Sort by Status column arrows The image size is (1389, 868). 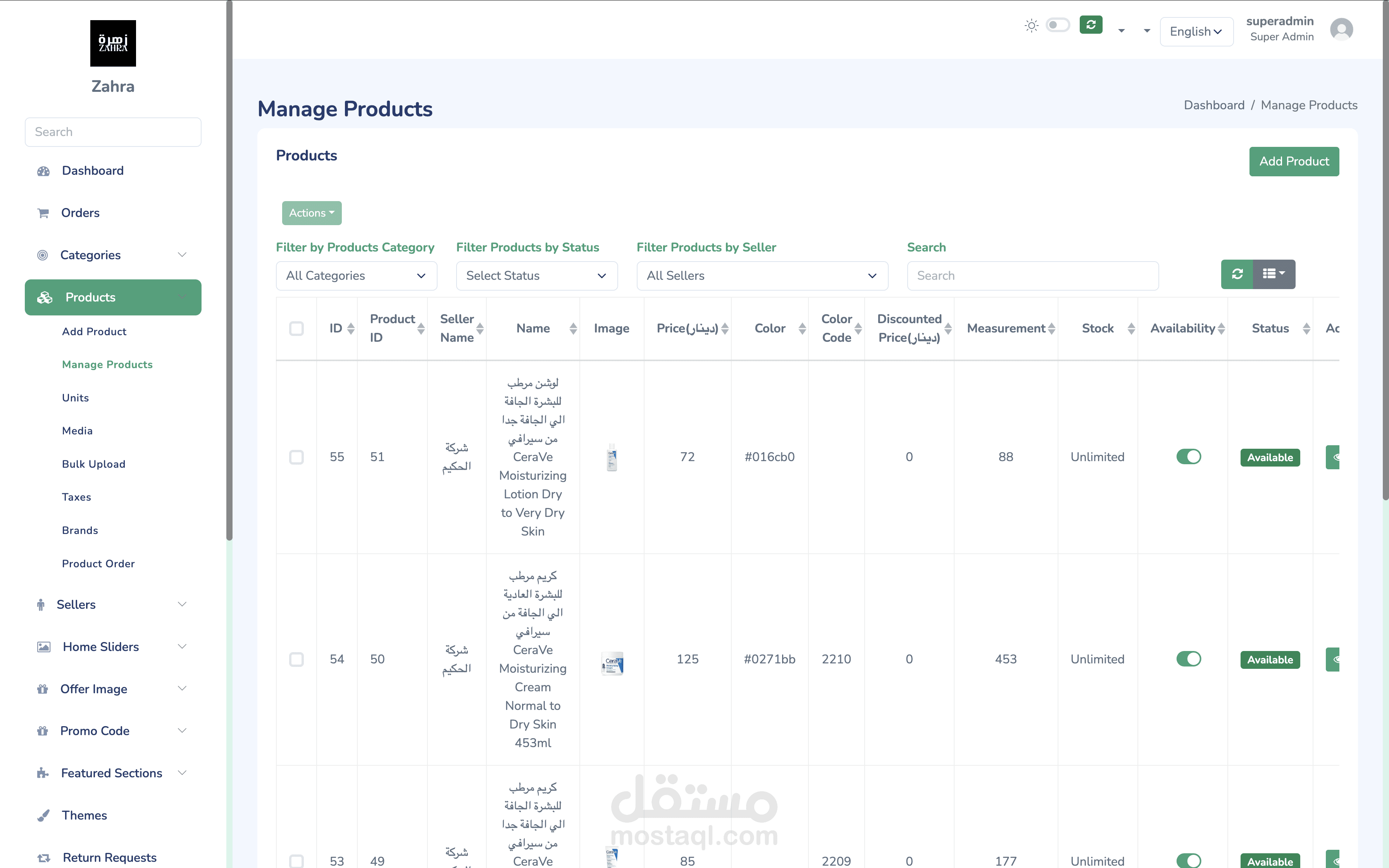pos(1306,328)
